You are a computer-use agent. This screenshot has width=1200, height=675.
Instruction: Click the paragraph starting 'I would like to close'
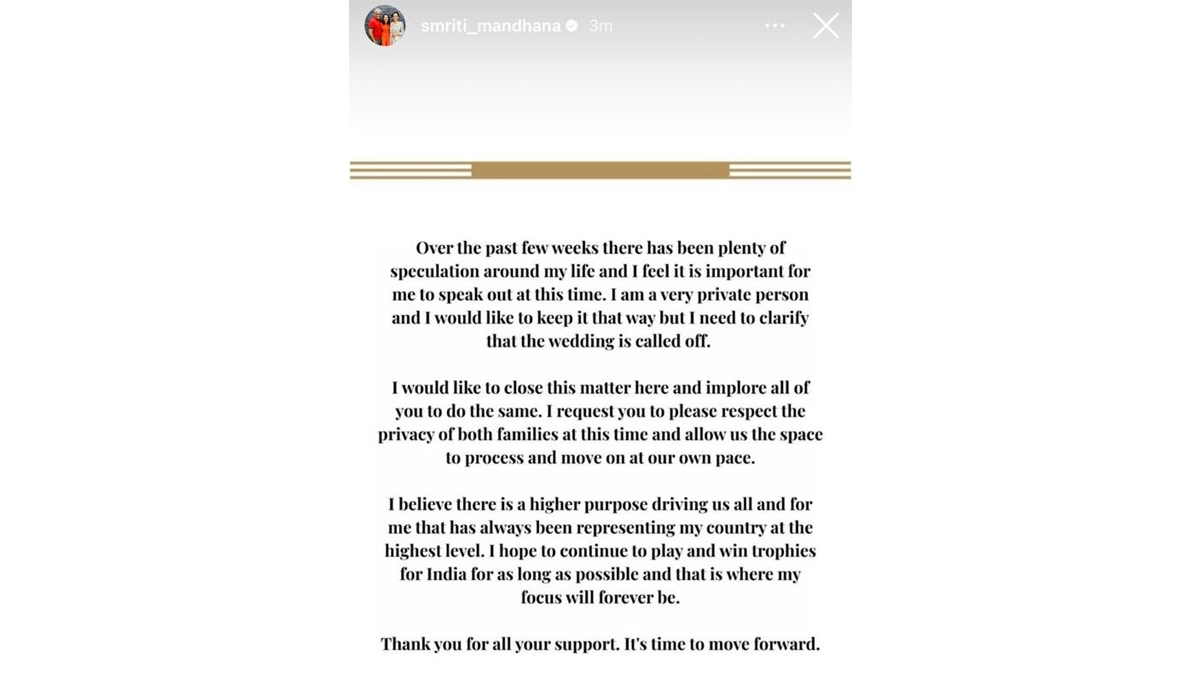point(600,422)
